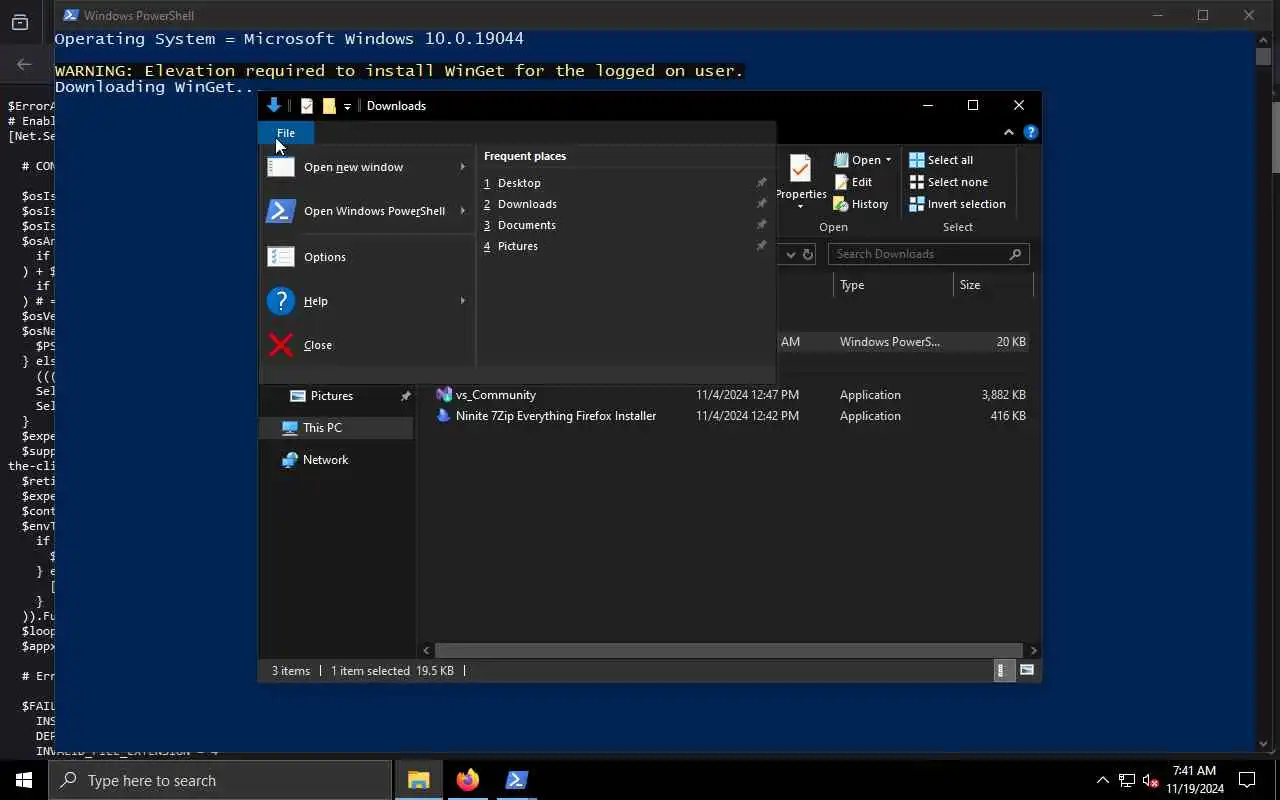Click the Ninite installer file icon
The height and width of the screenshot is (800, 1280).
(444, 416)
